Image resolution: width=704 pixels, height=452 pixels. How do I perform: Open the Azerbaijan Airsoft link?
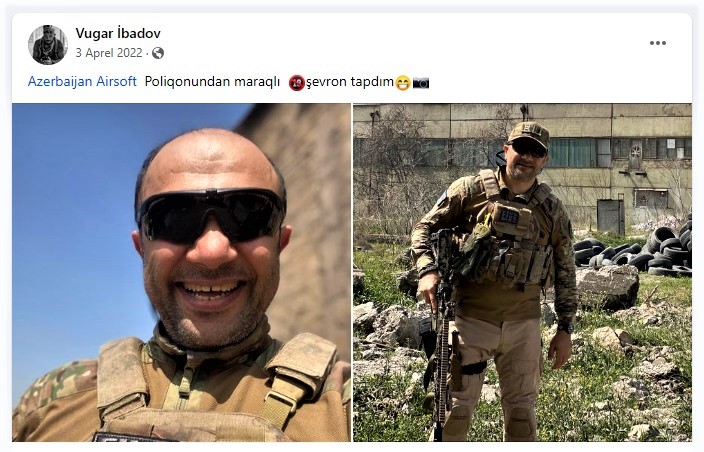click(82, 81)
